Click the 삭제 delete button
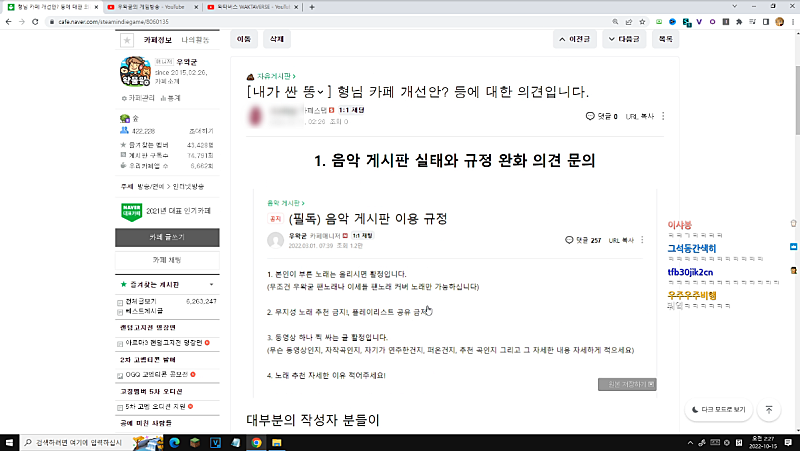800x451 pixels. coord(277,39)
